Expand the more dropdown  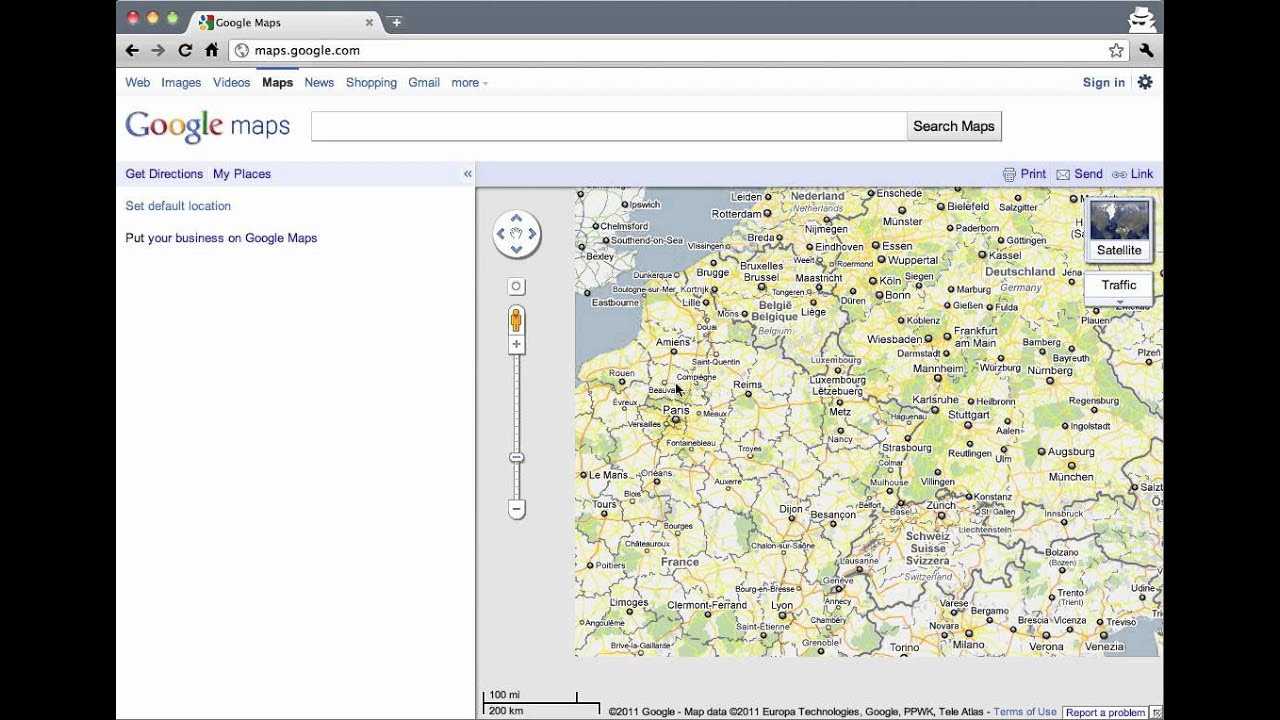click(469, 82)
